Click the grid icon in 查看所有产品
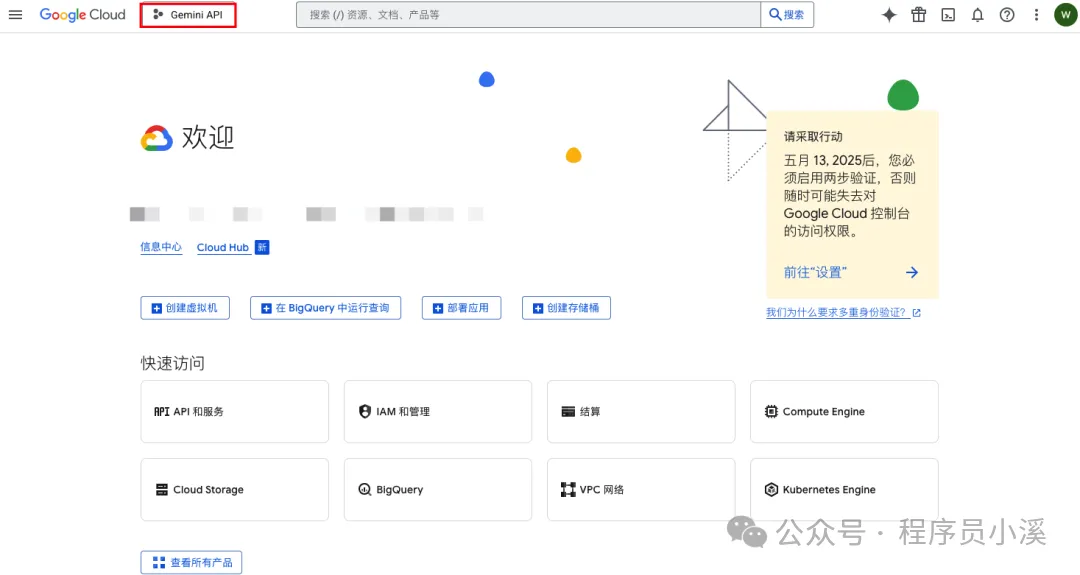 click(x=159, y=563)
